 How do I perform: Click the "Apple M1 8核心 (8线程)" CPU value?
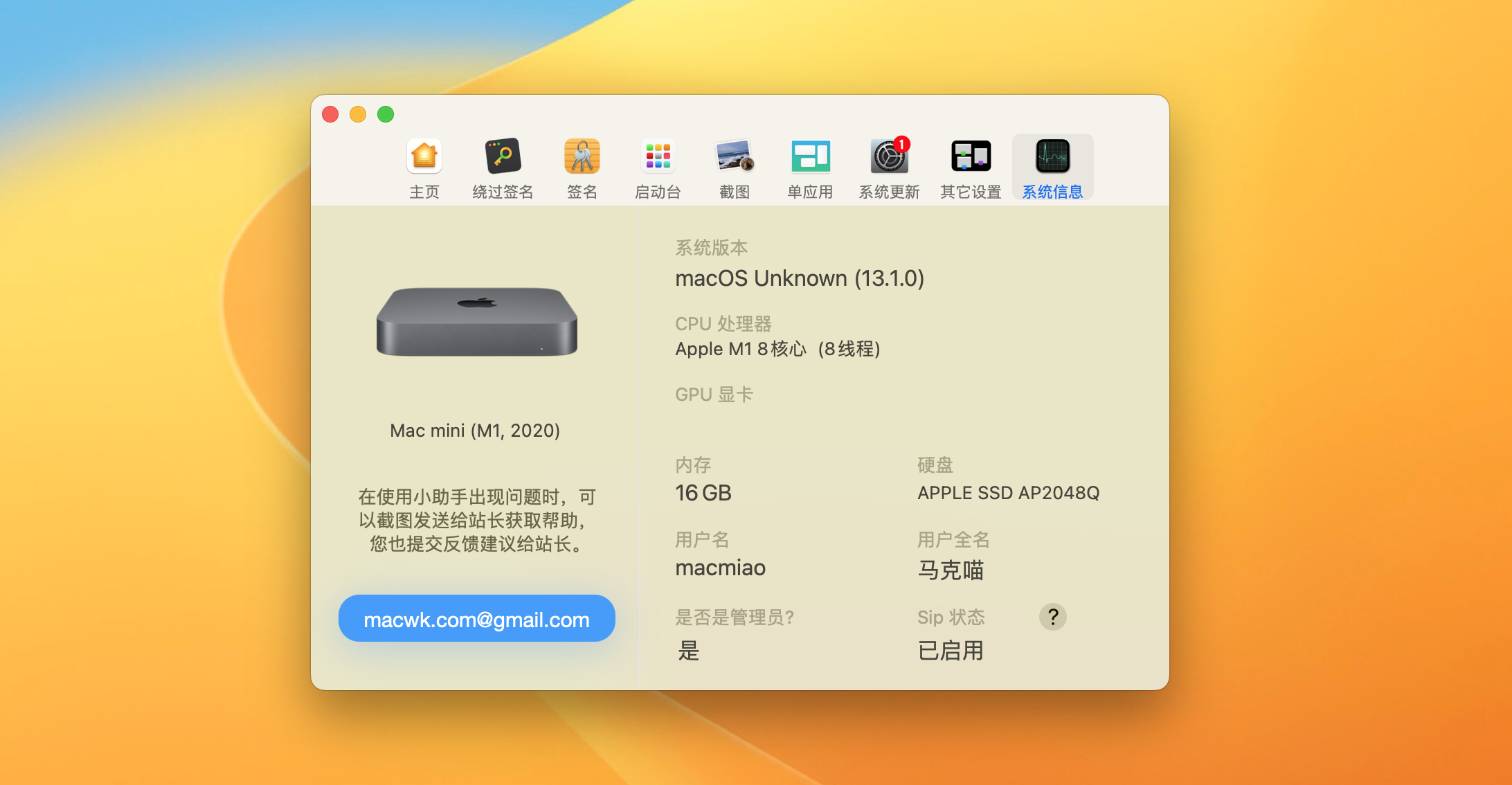coord(777,349)
